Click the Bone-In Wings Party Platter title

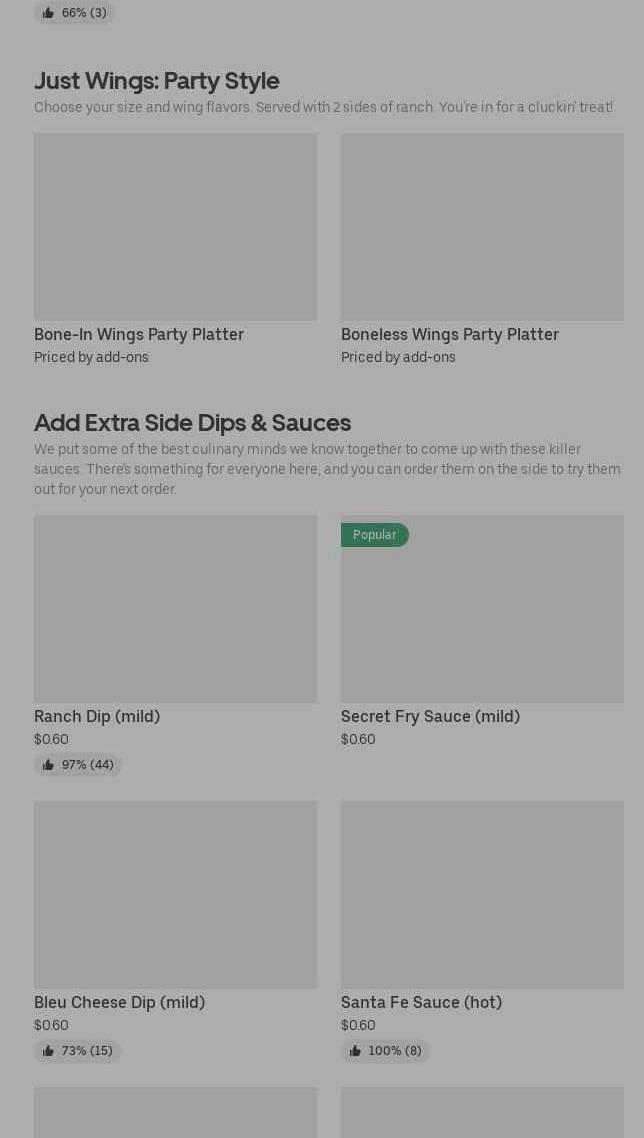(139, 334)
